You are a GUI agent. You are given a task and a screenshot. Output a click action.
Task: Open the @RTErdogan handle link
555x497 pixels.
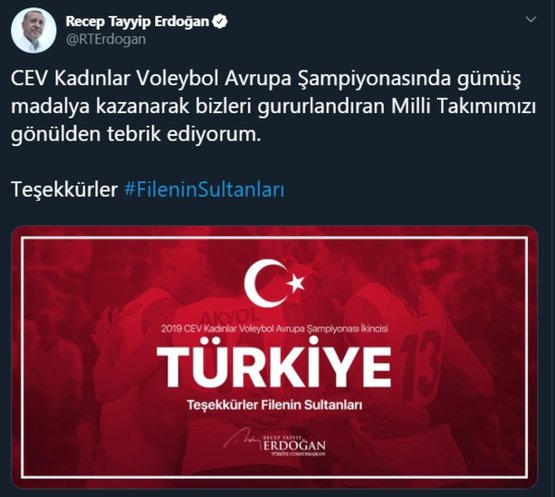click(x=106, y=39)
